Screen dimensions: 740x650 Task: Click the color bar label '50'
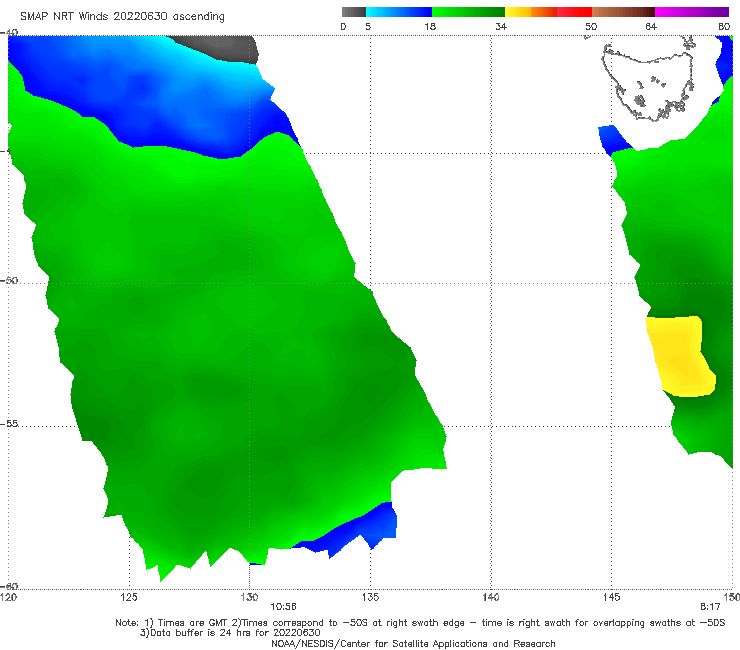591,27
